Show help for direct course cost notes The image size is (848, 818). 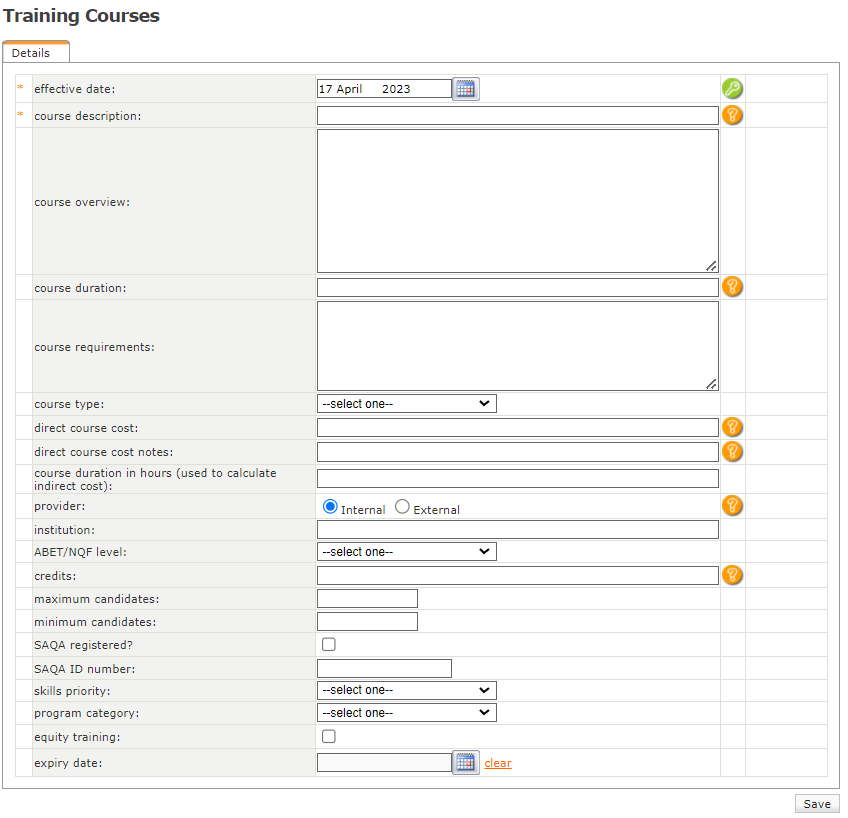(x=732, y=451)
